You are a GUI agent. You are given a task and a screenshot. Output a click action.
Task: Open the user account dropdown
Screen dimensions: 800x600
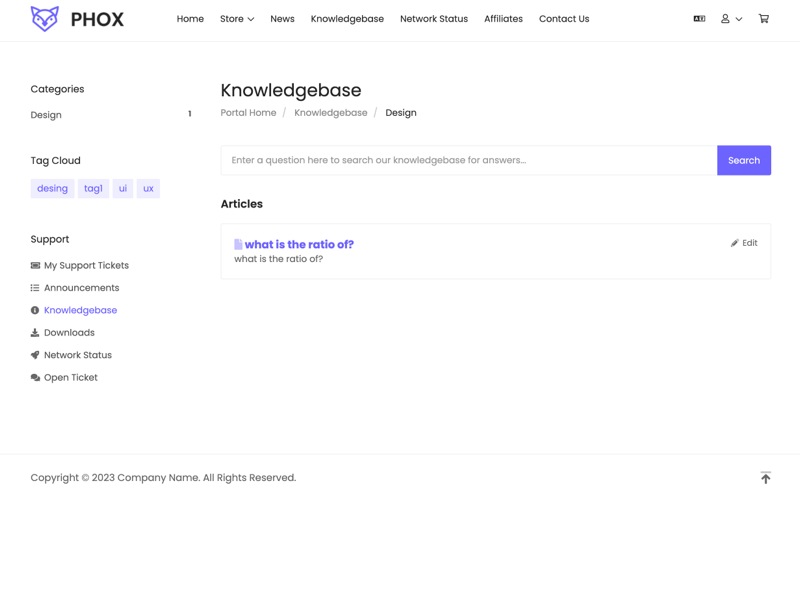coord(731,19)
